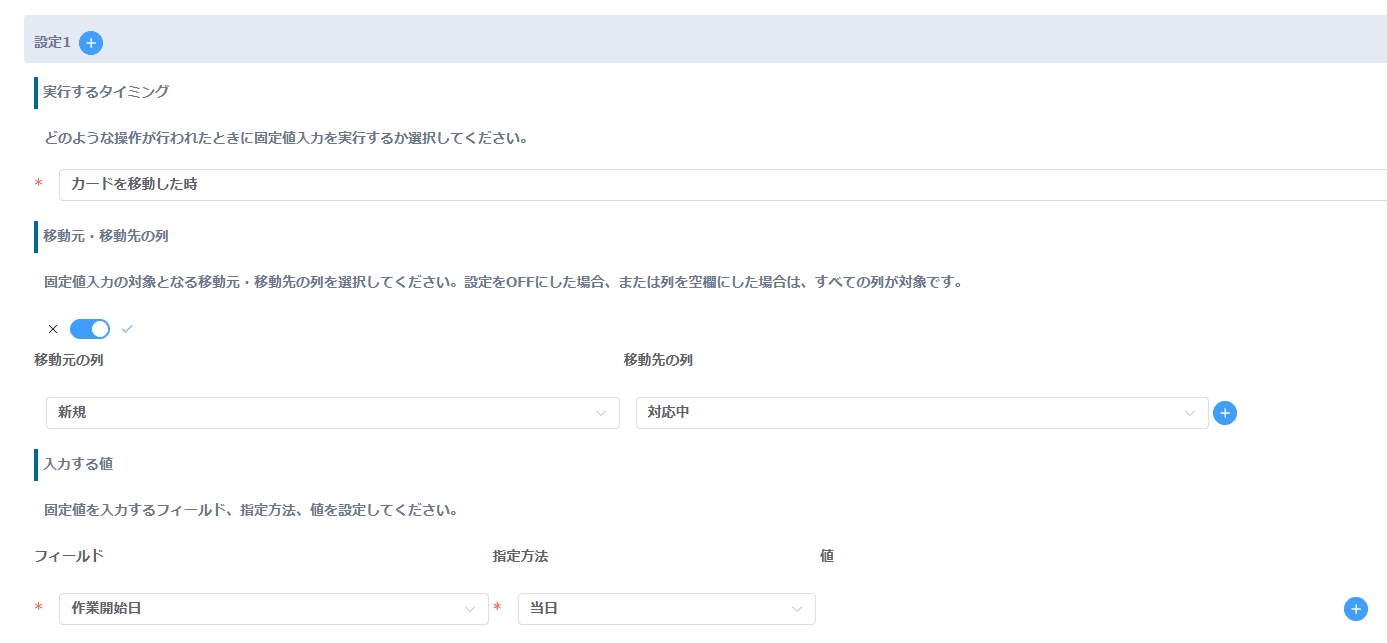Click the 値 column label
This screenshot has height=643, width=1387.
(827, 556)
